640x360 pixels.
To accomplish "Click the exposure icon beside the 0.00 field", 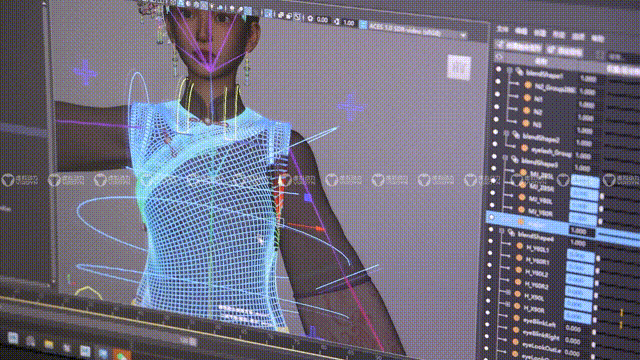I will [310, 19].
